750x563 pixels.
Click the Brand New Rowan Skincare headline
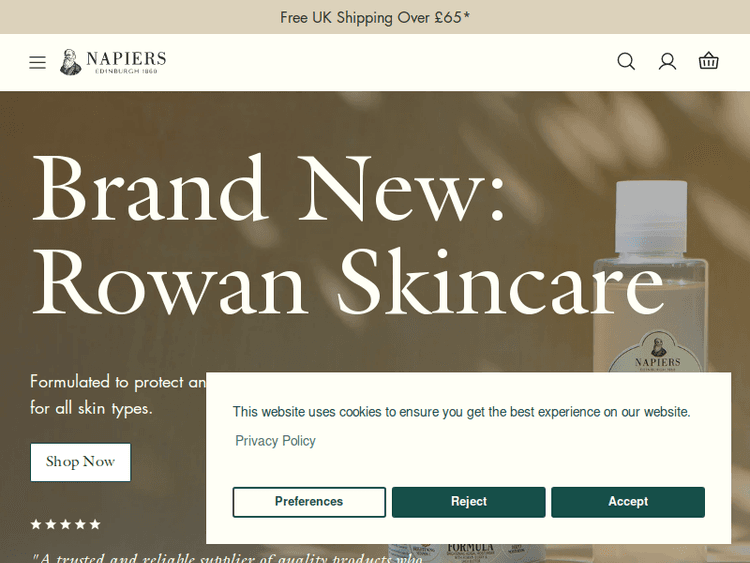[348, 234]
